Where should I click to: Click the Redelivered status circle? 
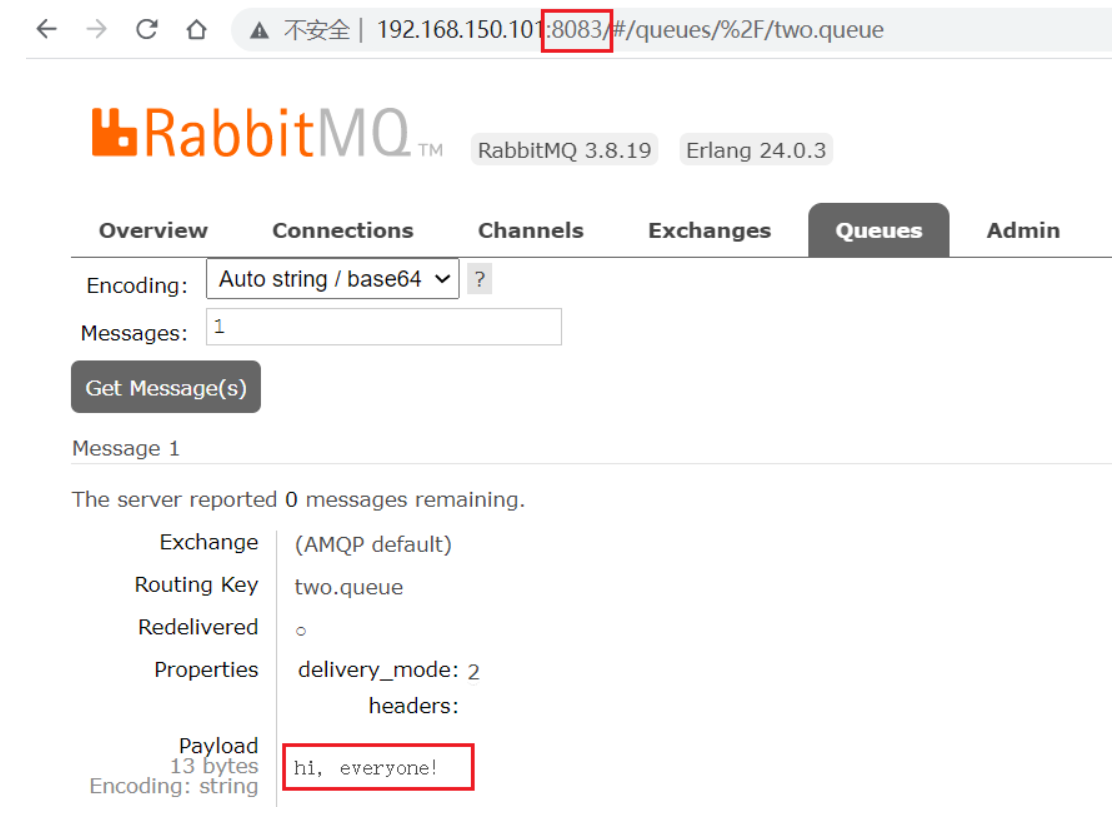(x=301, y=631)
